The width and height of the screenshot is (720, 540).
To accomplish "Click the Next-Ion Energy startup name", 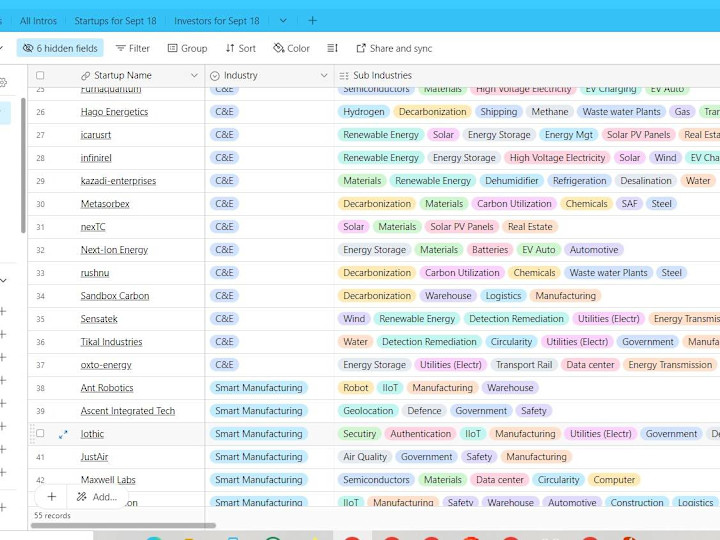I will point(114,250).
